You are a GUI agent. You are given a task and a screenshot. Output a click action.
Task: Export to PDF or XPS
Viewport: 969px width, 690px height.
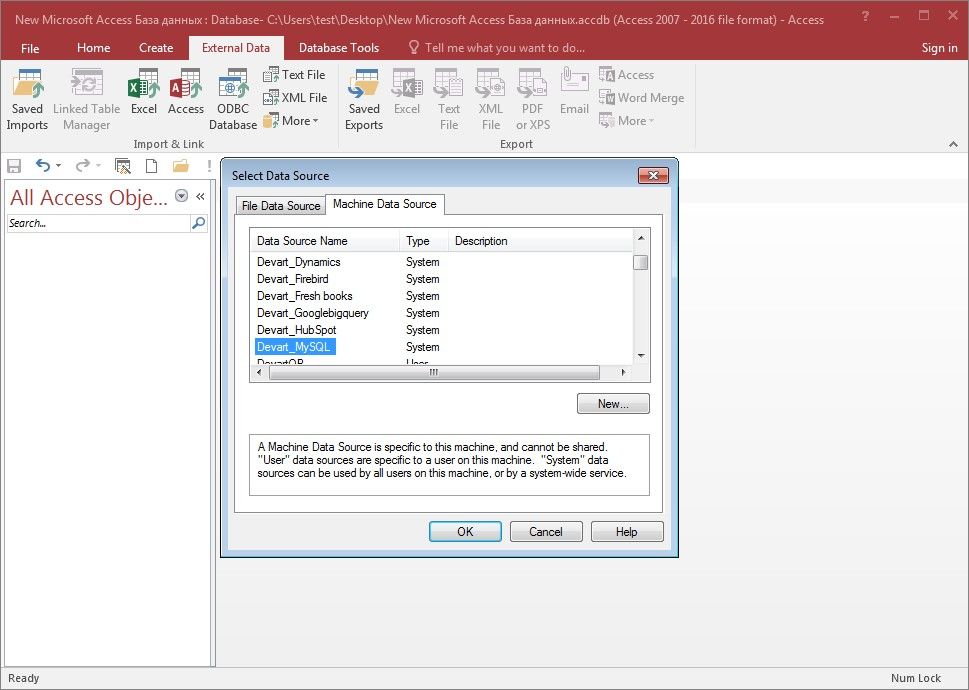point(533,99)
